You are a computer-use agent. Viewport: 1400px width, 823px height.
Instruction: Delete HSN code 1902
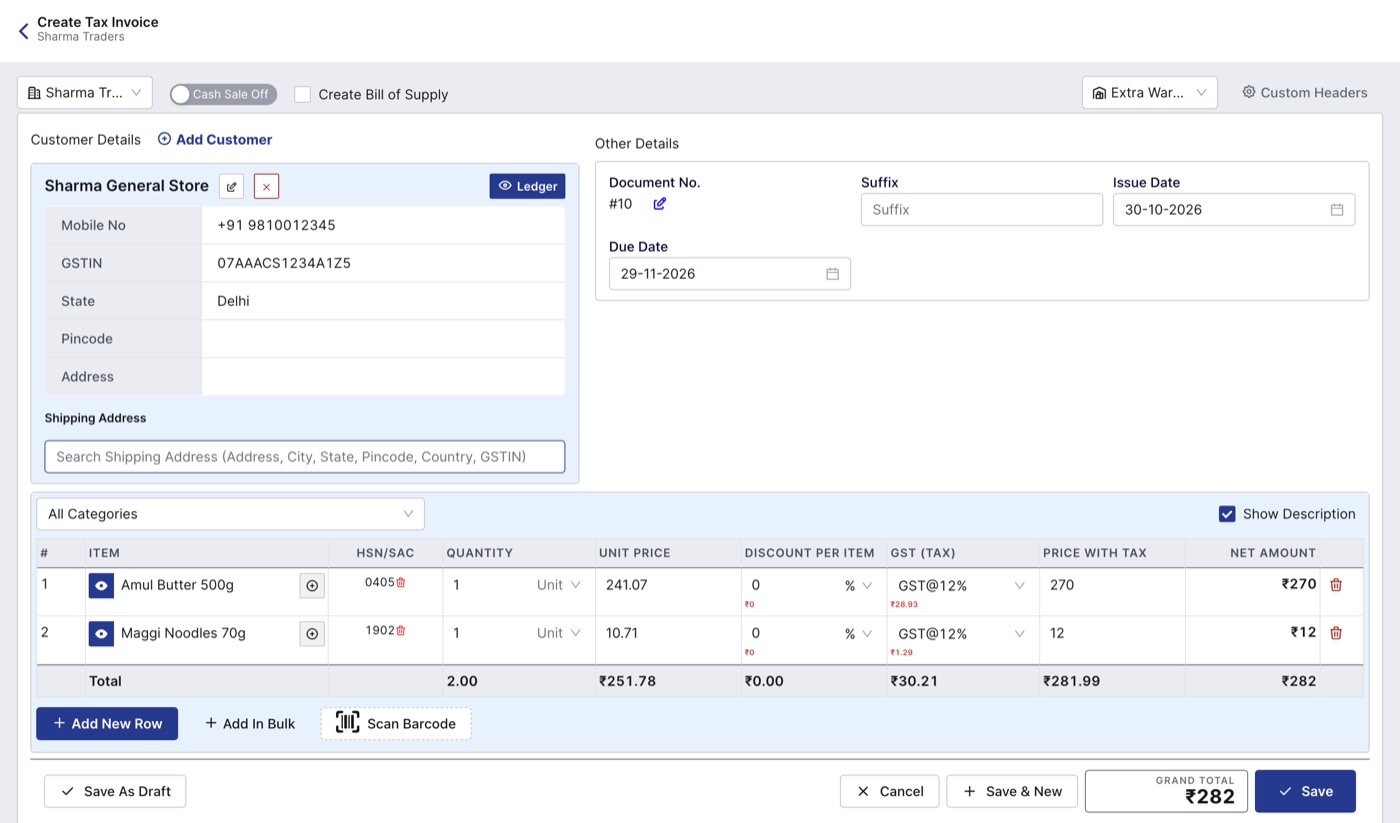401,630
